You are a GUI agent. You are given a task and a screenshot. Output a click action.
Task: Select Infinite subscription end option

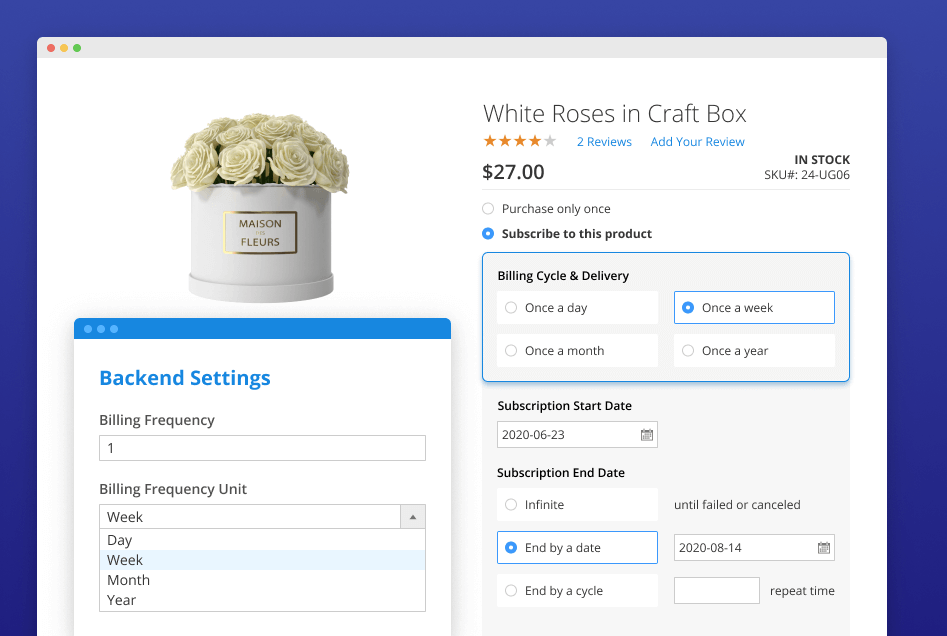(512, 505)
